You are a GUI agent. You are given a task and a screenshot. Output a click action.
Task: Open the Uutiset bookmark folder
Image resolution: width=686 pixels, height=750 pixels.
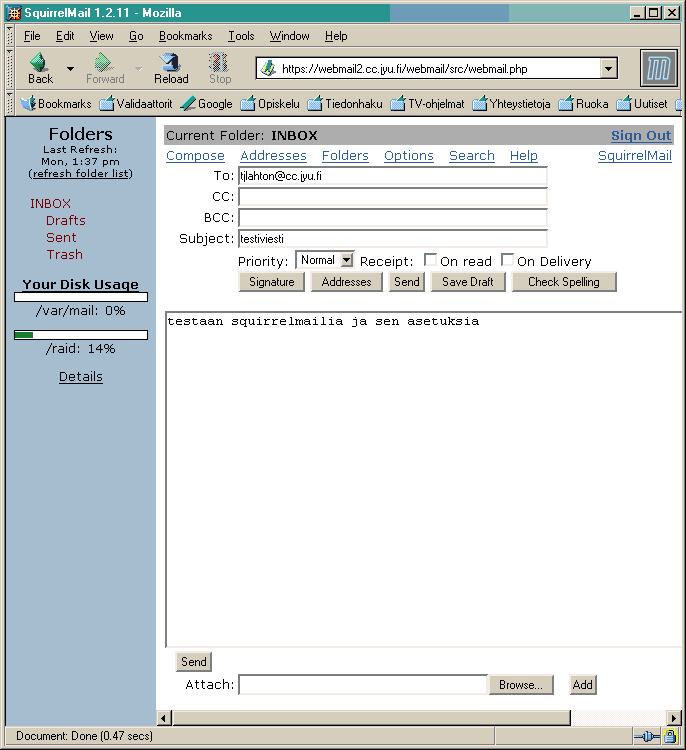pyautogui.click(x=642, y=103)
